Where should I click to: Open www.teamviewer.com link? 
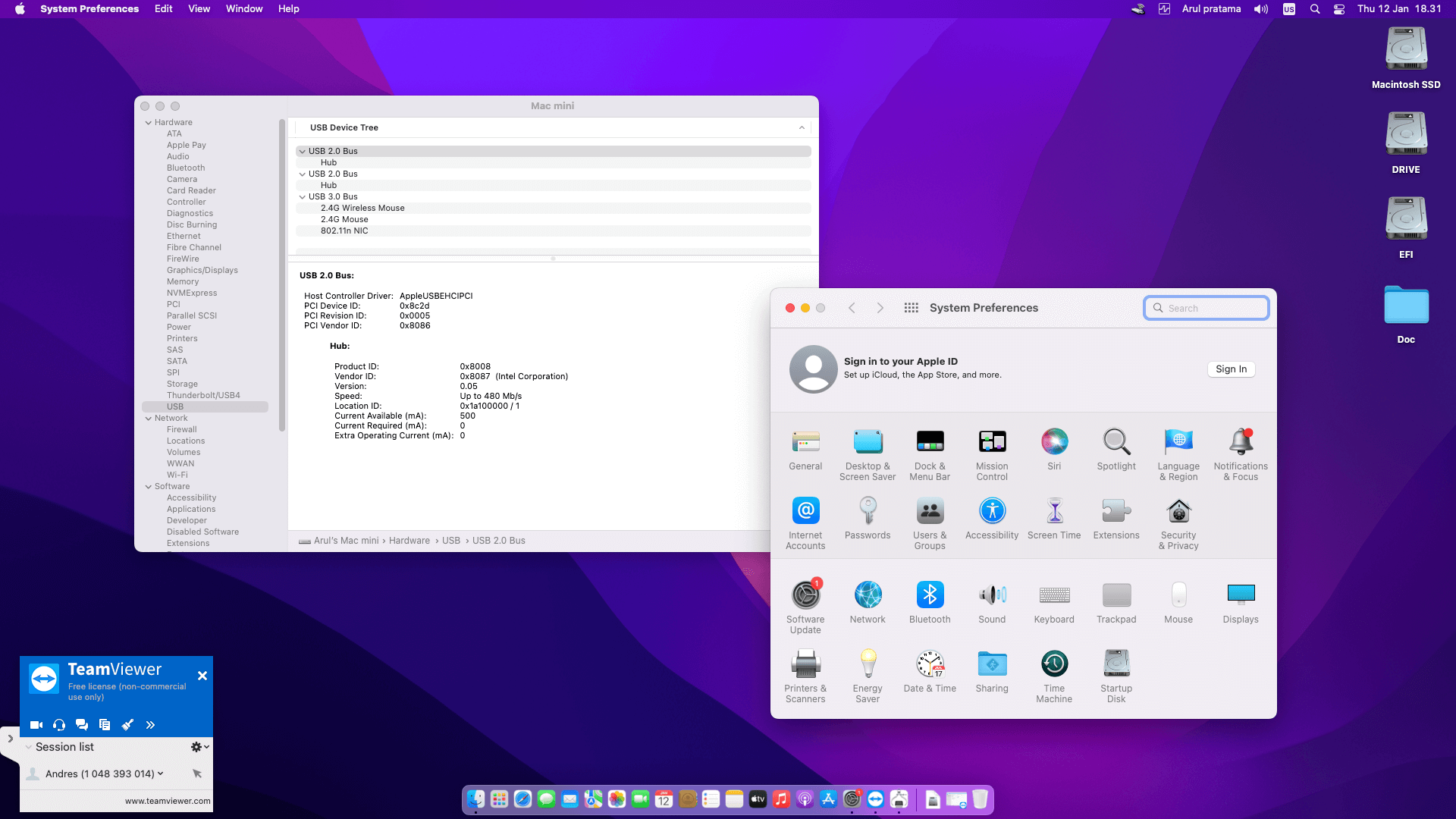point(168,801)
